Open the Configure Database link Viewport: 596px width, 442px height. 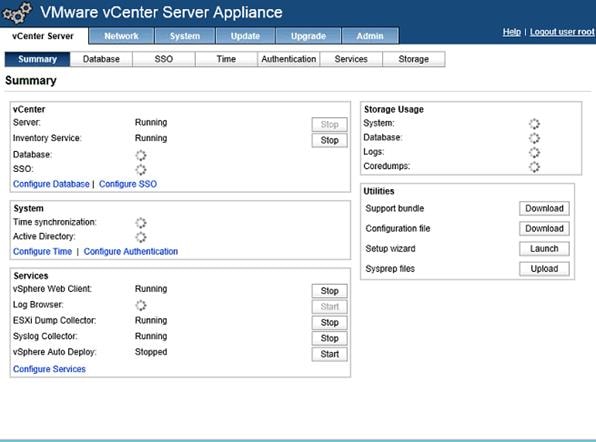pyautogui.click(x=51, y=184)
